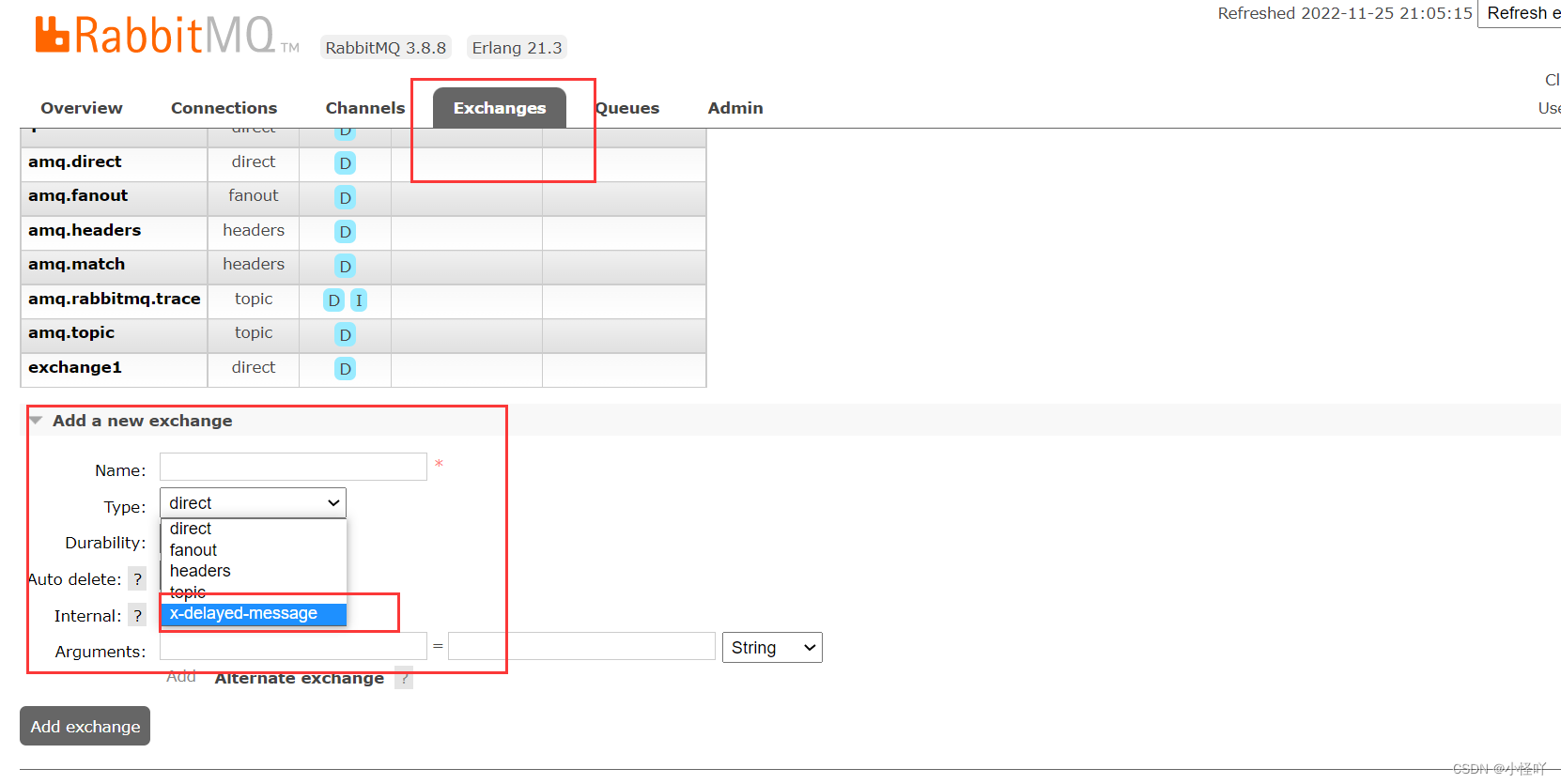Click the D badge in amq.direct row
Image resolution: width=1561 pixels, height=784 pixels.
click(346, 163)
